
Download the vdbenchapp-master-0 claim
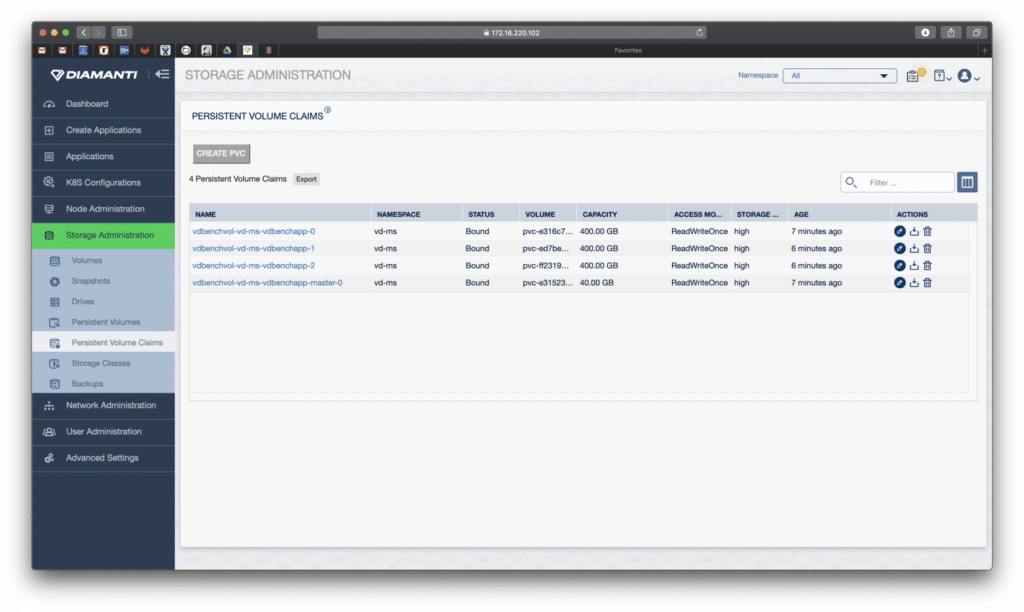(914, 283)
